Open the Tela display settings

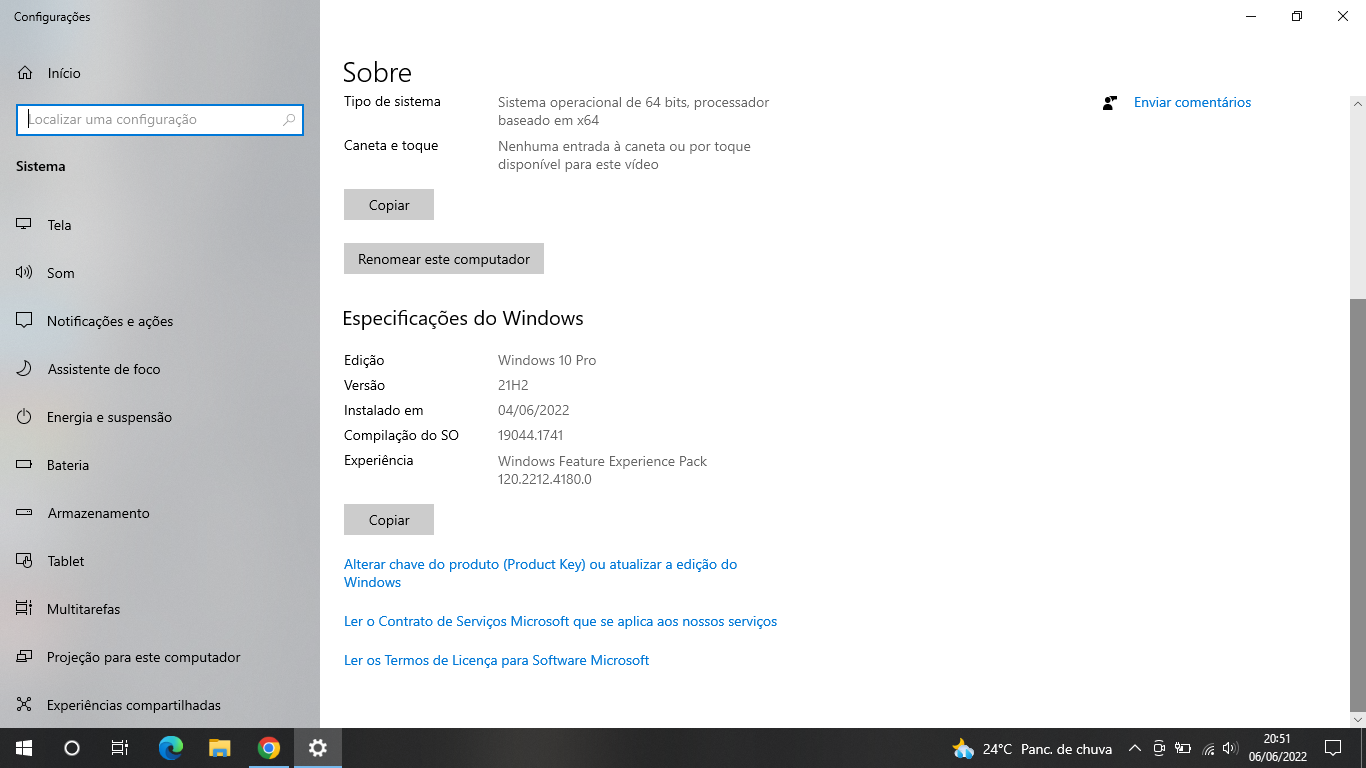59,225
